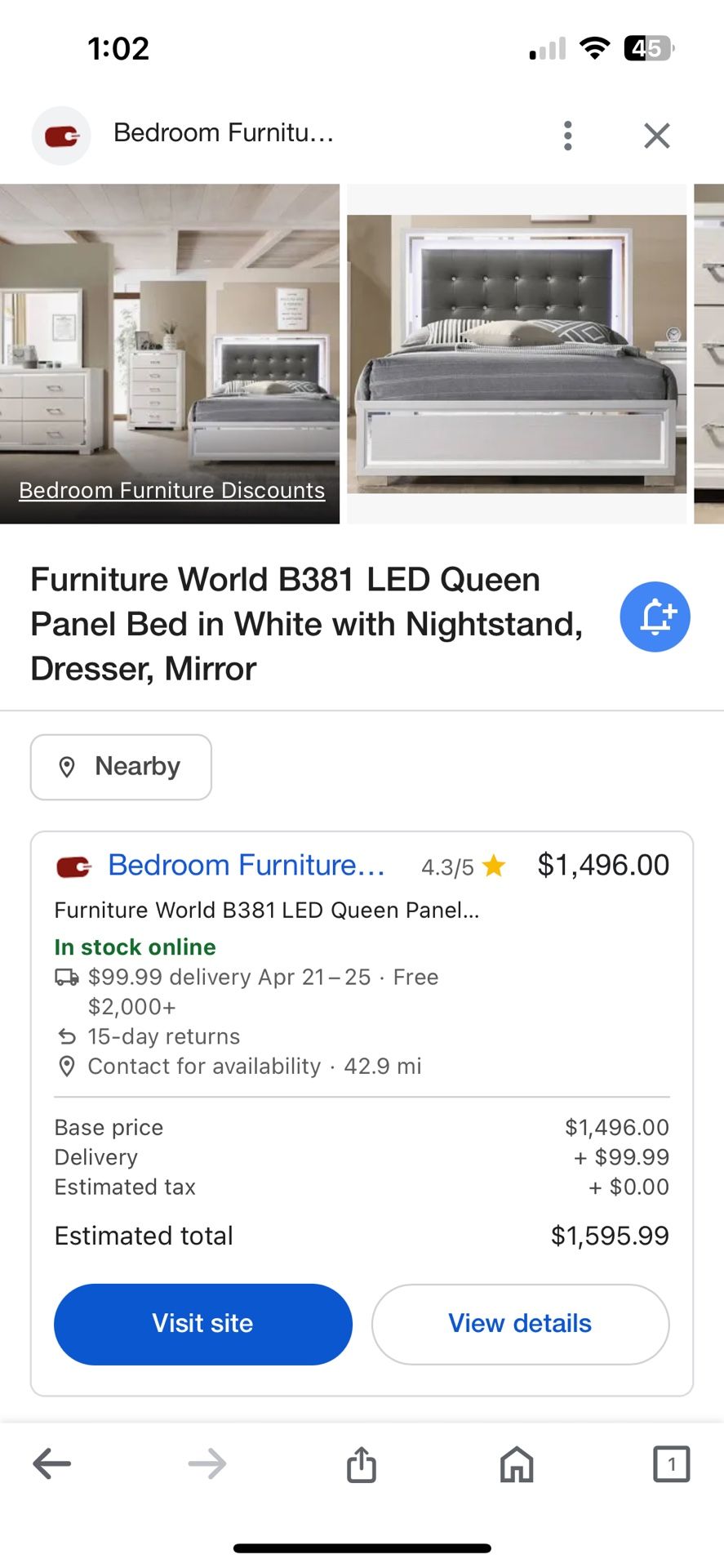This screenshot has height=1568, width=724.
Task: Toggle the Nearby filter chip
Action: (121, 767)
